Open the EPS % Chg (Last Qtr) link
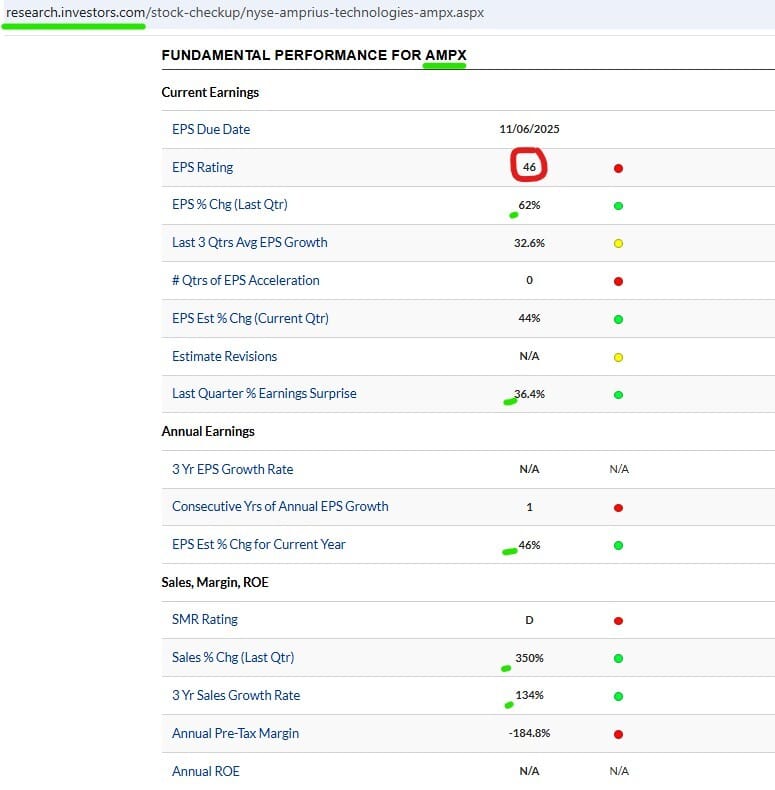The width and height of the screenshot is (775, 790). pos(230,205)
